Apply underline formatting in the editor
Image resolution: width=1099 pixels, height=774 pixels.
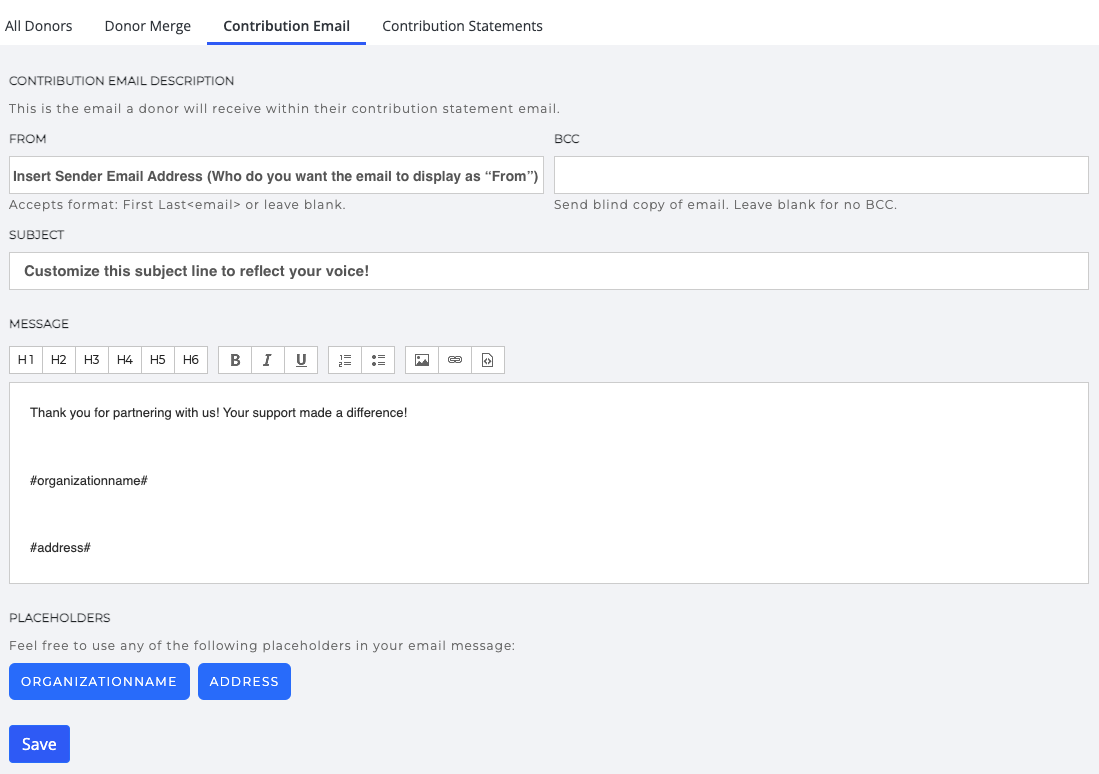tap(300, 359)
